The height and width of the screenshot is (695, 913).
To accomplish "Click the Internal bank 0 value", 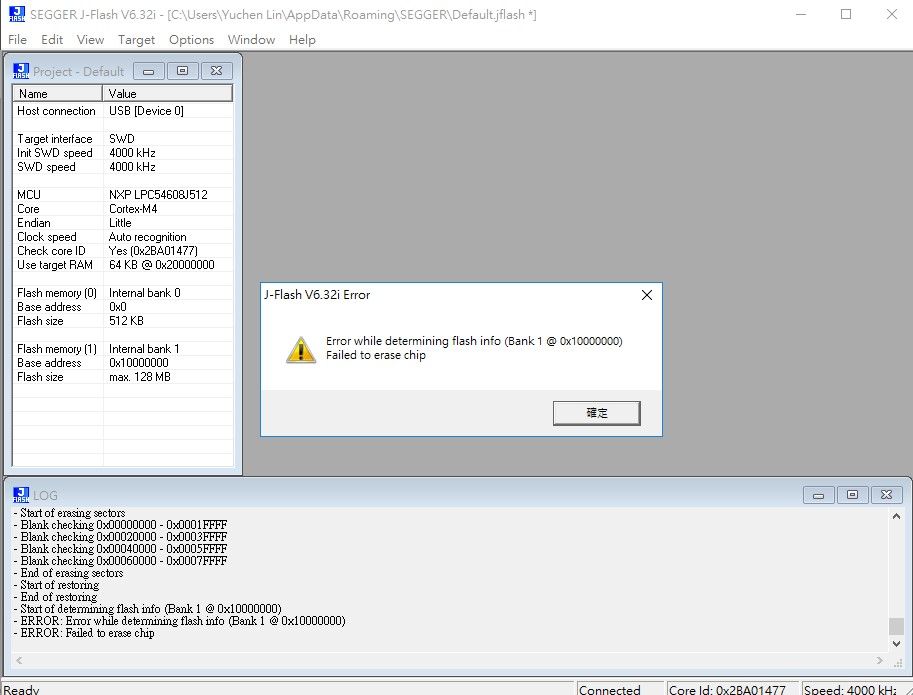I will point(144,292).
